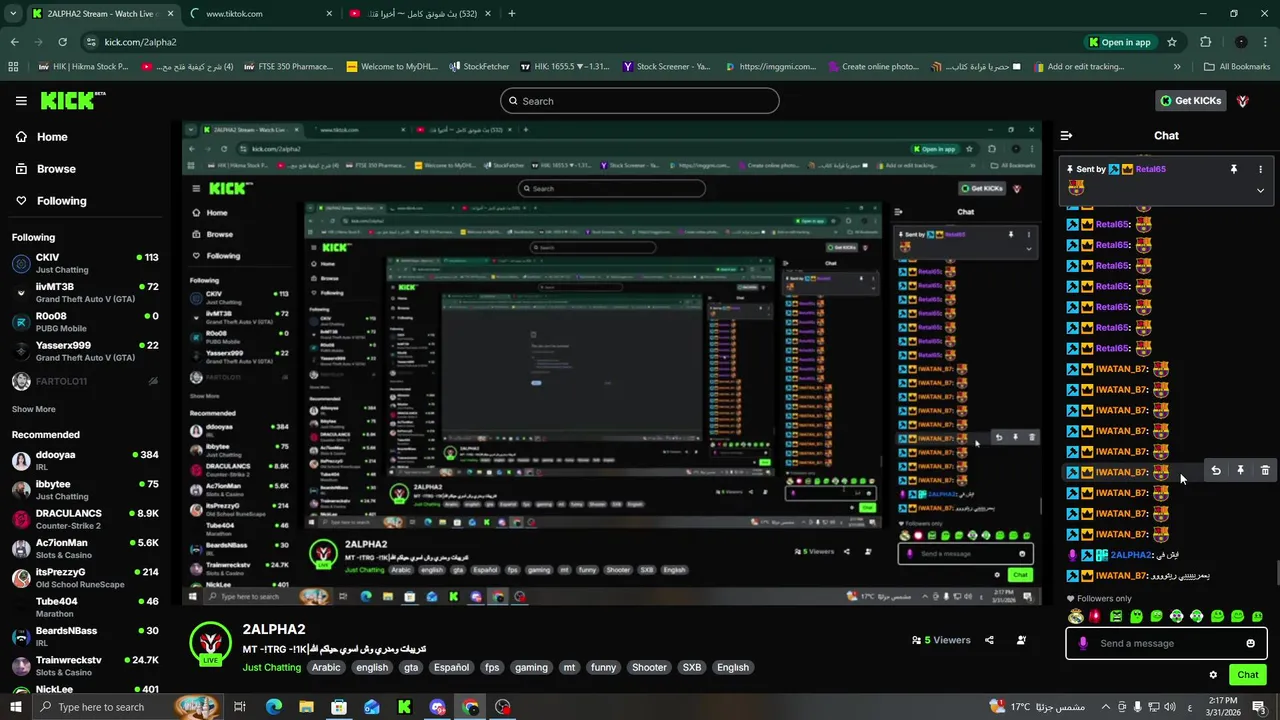
Task: Open Microsoft Edge from the taskbar
Action: coord(274,707)
